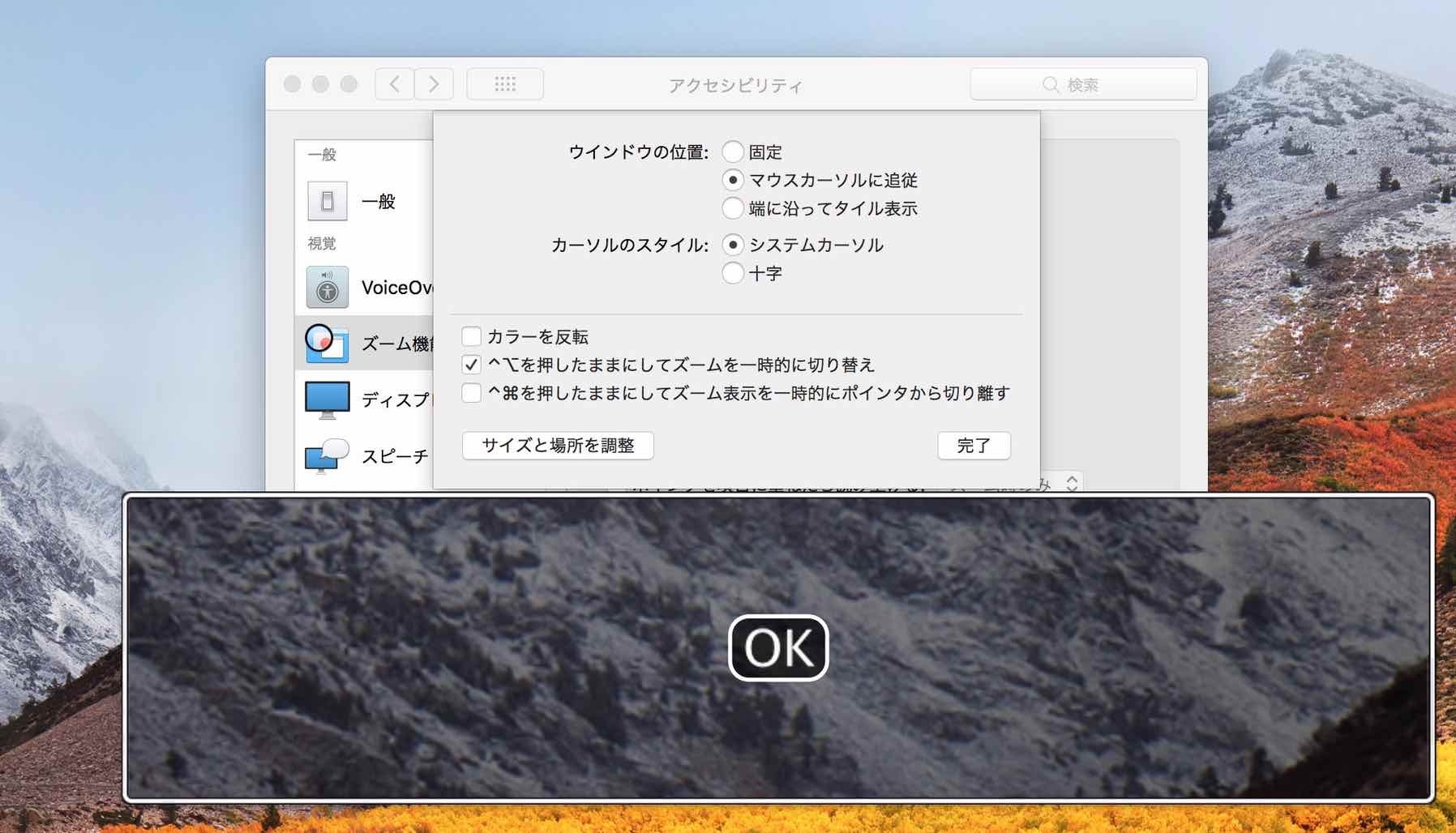Select 端に沿ってタイル表示 radio option
The image size is (1456, 833).
(x=733, y=208)
